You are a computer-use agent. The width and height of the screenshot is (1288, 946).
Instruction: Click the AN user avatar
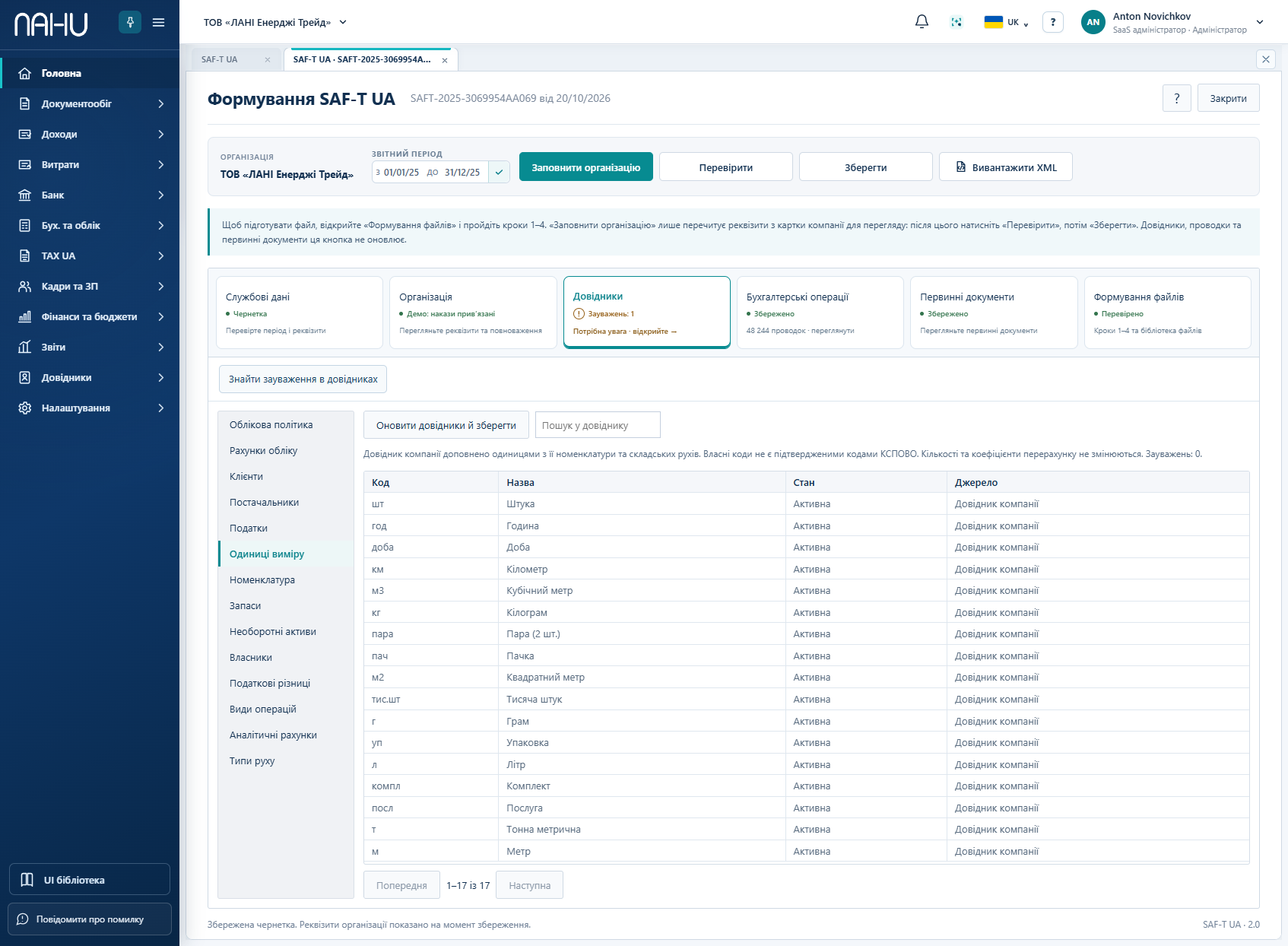pos(1093,22)
